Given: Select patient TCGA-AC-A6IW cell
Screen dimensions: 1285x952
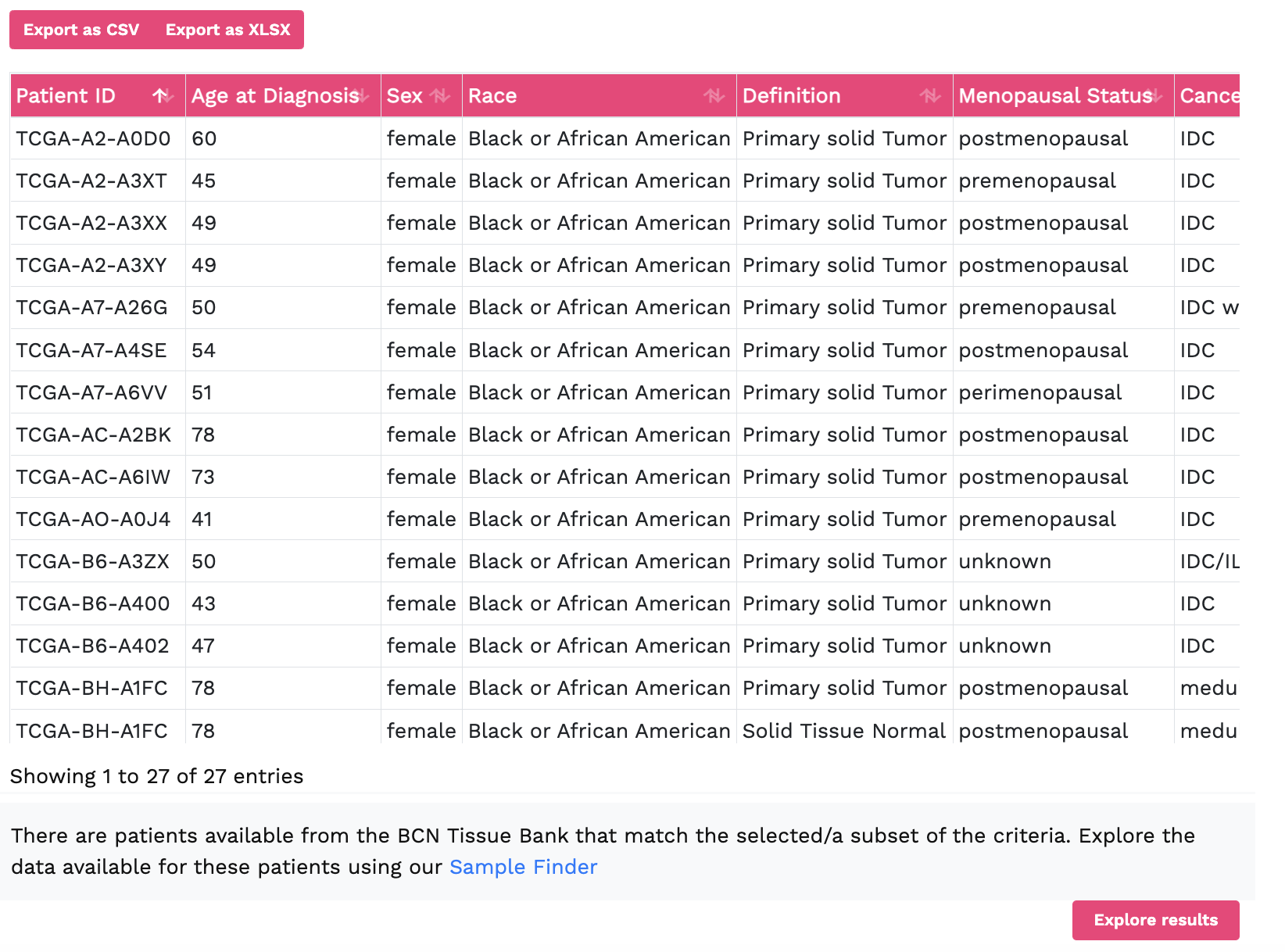Looking at the screenshot, I should pyautogui.click(x=98, y=477).
